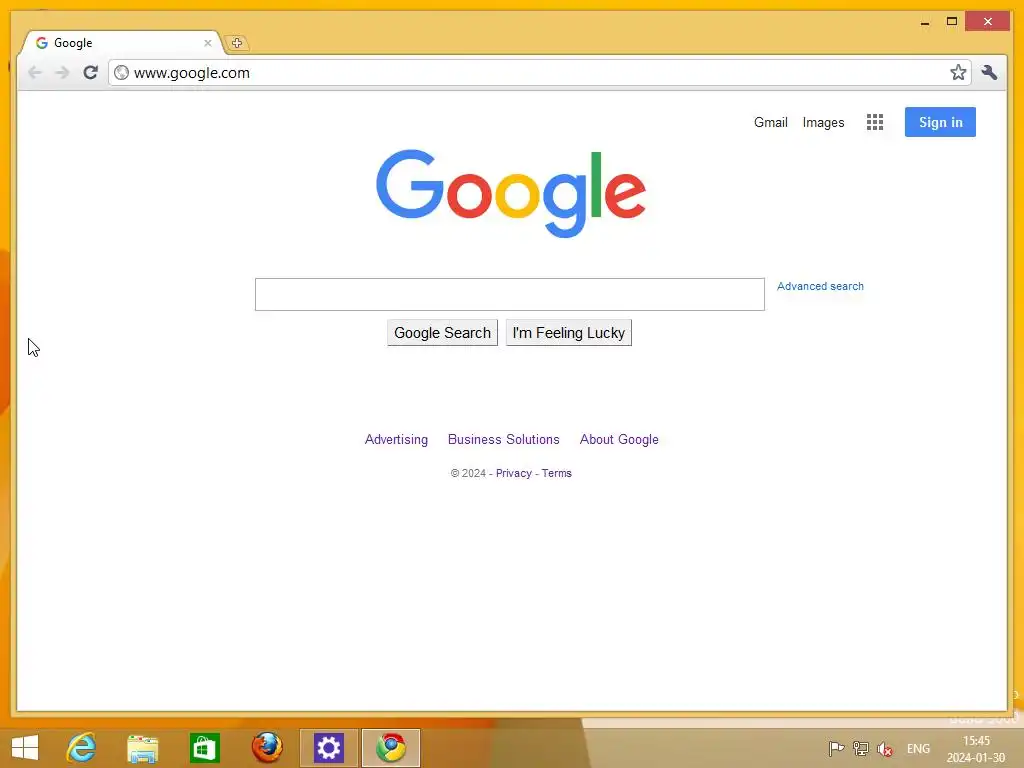Click the Chrome taskbar icon
Image resolution: width=1024 pixels, height=768 pixels.
pyautogui.click(x=391, y=748)
